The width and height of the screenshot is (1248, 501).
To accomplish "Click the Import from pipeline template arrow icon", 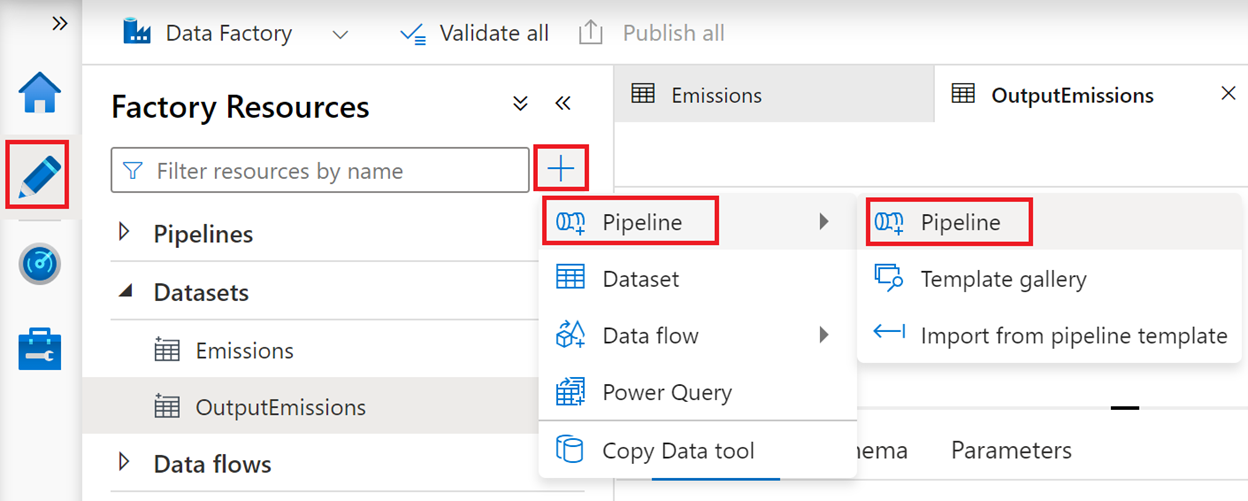I will 889,332.
